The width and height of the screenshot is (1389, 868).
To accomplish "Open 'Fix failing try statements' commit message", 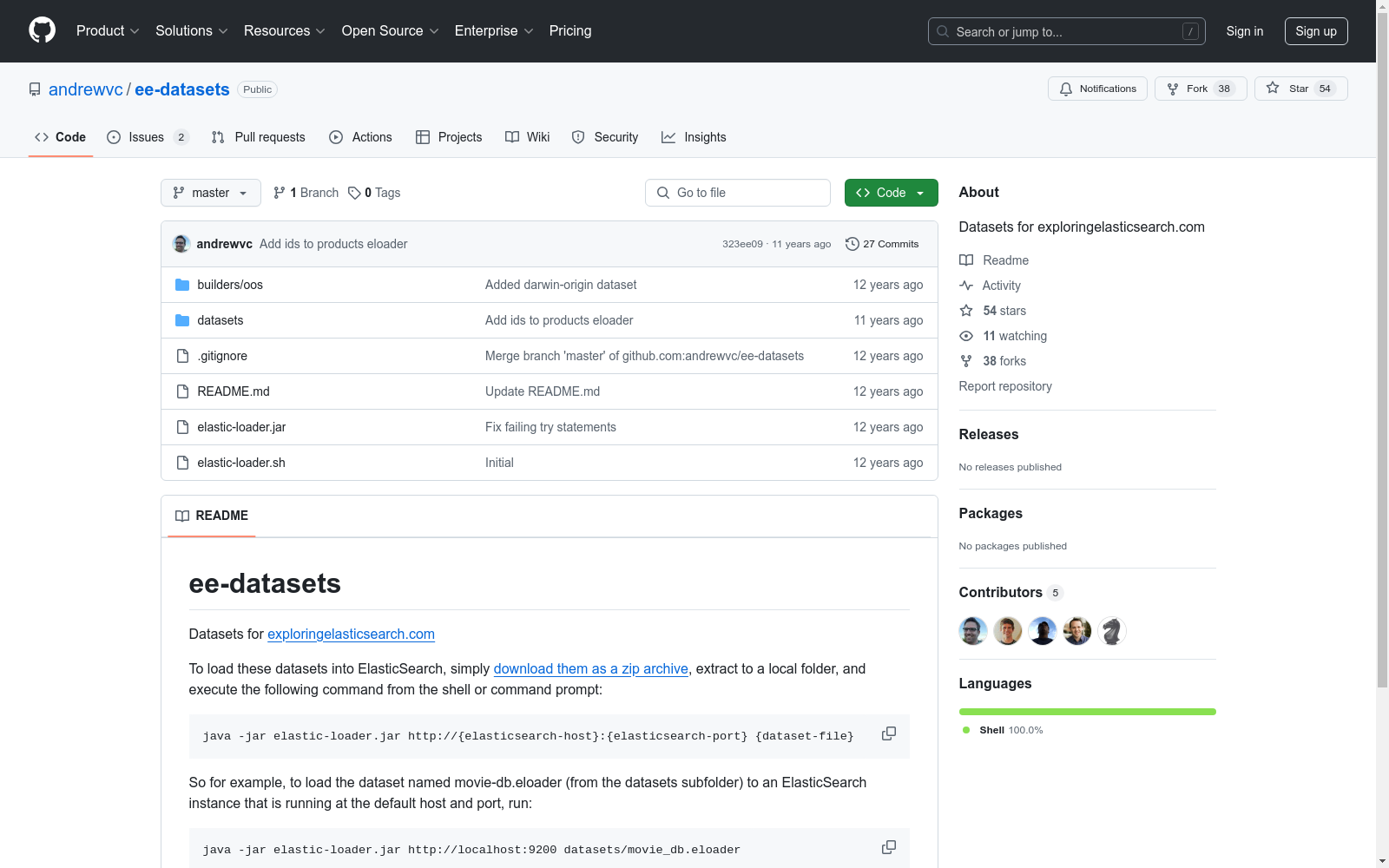I will 550,427.
